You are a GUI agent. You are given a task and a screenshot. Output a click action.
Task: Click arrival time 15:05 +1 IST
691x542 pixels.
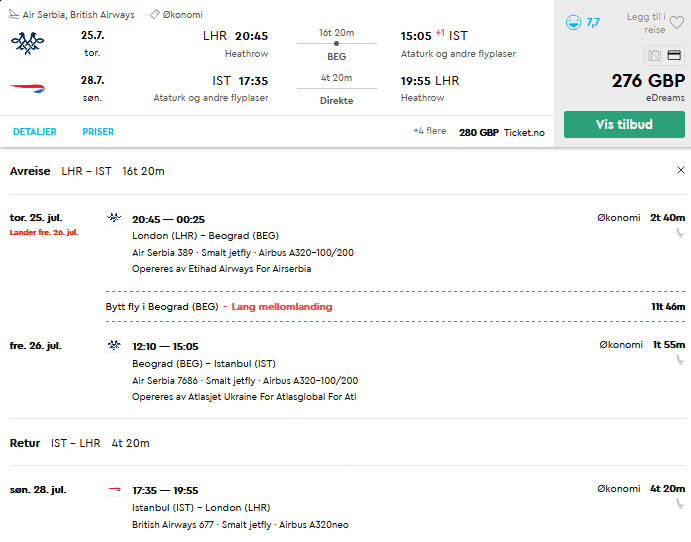point(434,36)
